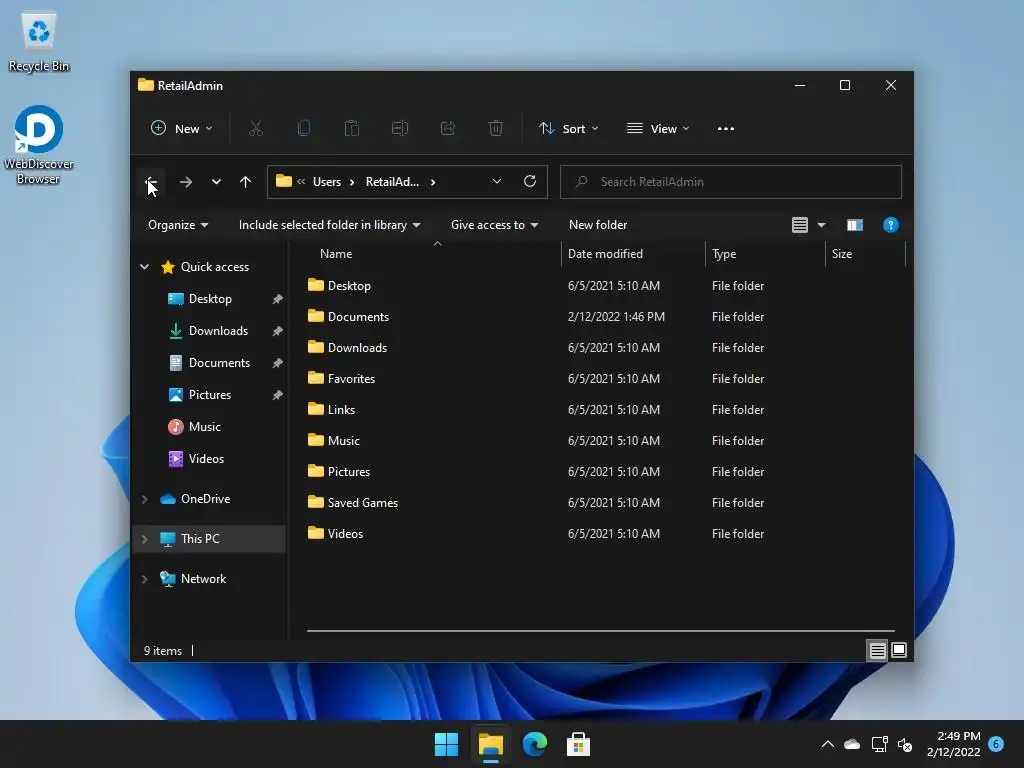Open Include selected folder in library menu

click(x=330, y=225)
